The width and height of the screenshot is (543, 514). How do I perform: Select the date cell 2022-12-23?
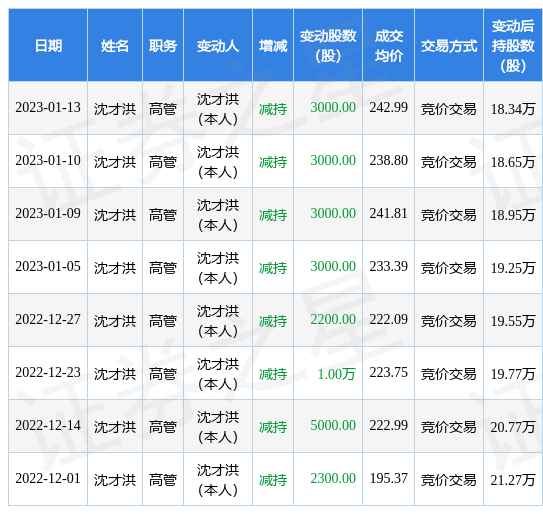click(x=48, y=372)
